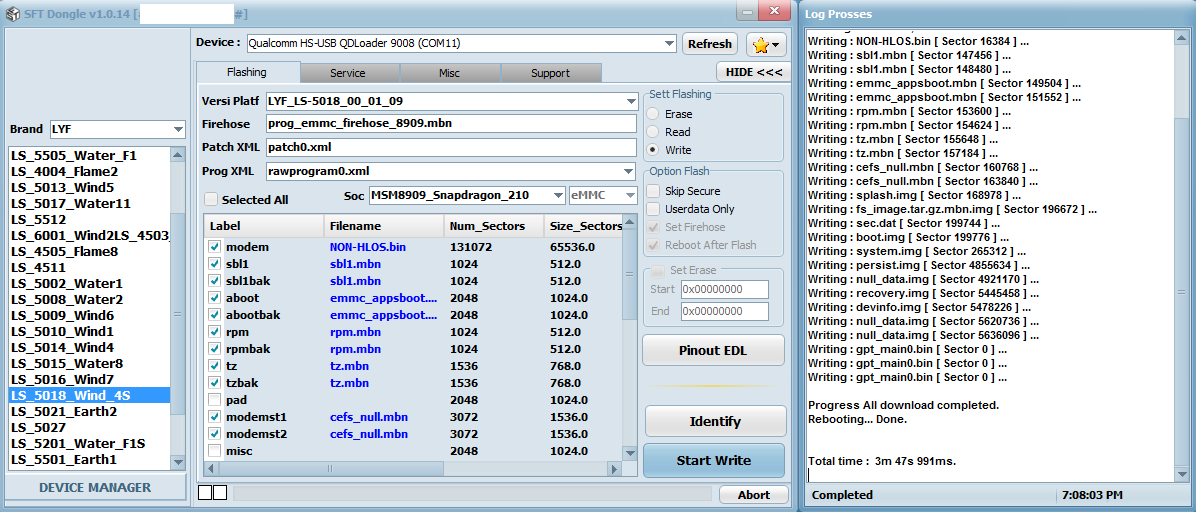This screenshot has height=512, width=1196.
Task: Toggle the Set Erase checkbox
Action: click(657, 270)
